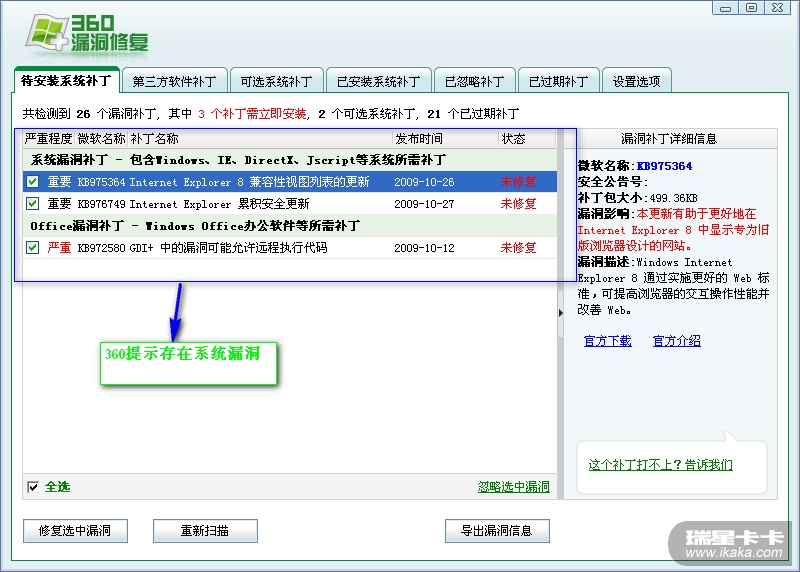This screenshot has width=800, height=572.
Task: Click the 漏洞补丁详细信息 panel header
Action: pyautogui.click(x=669, y=139)
